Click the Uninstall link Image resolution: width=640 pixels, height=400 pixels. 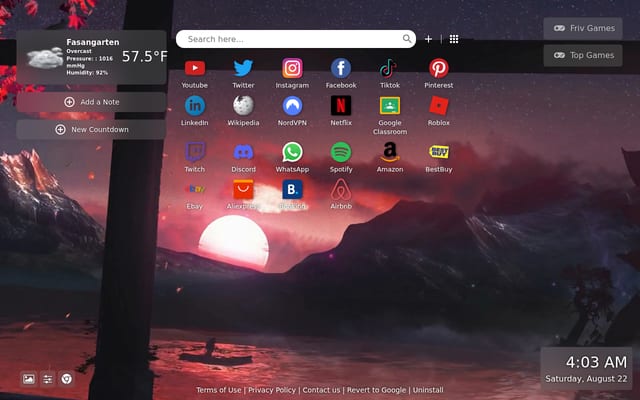tap(428, 390)
